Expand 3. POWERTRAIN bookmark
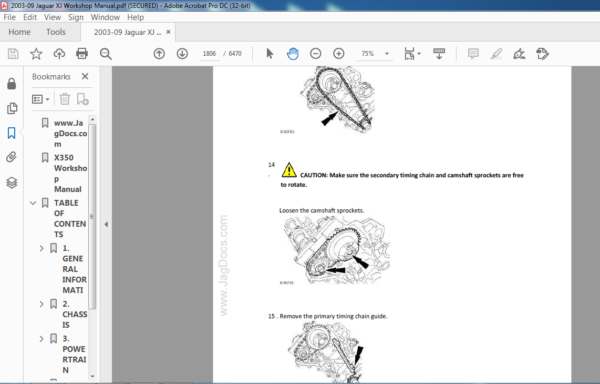The width and height of the screenshot is (600, 384). (41, 338)
